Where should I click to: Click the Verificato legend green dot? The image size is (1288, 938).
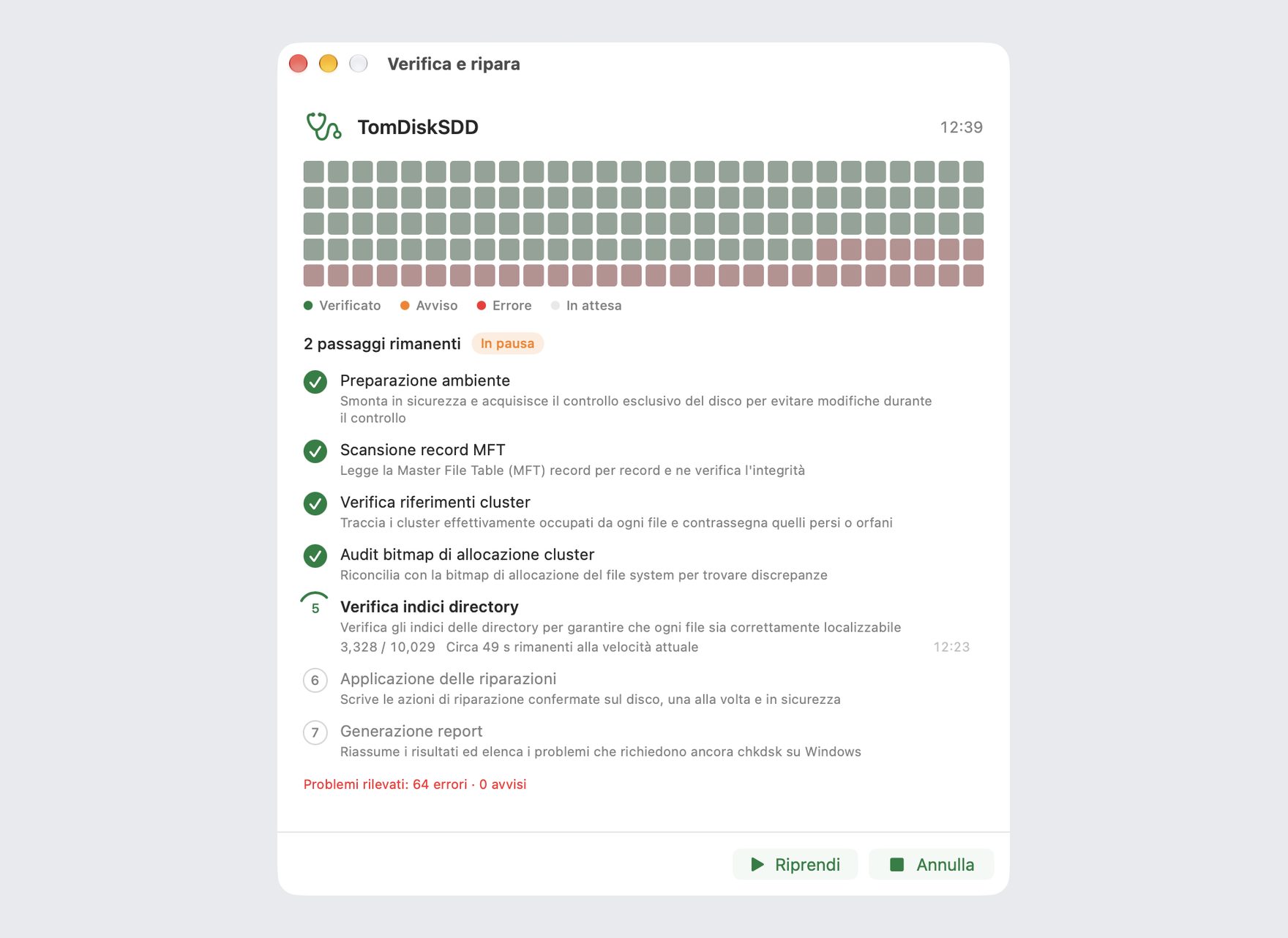308,306
